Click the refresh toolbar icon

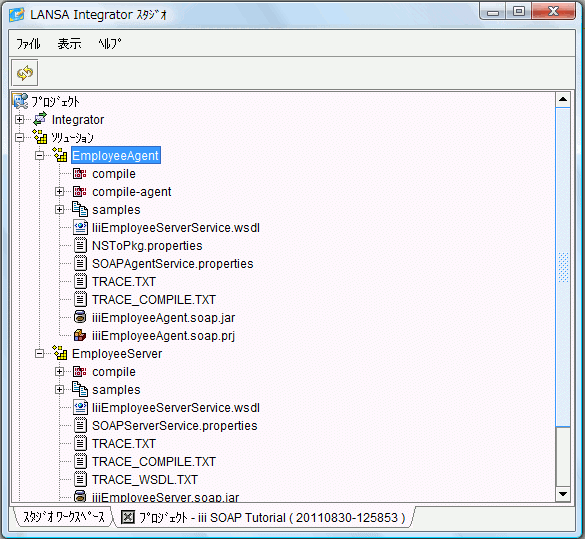(25, 73)
